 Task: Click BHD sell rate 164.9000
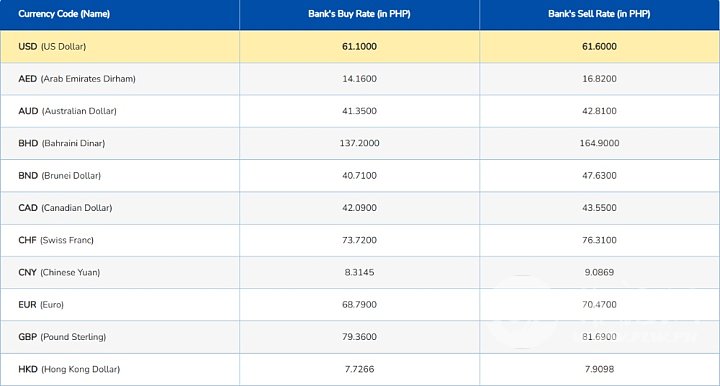(599, 143)
